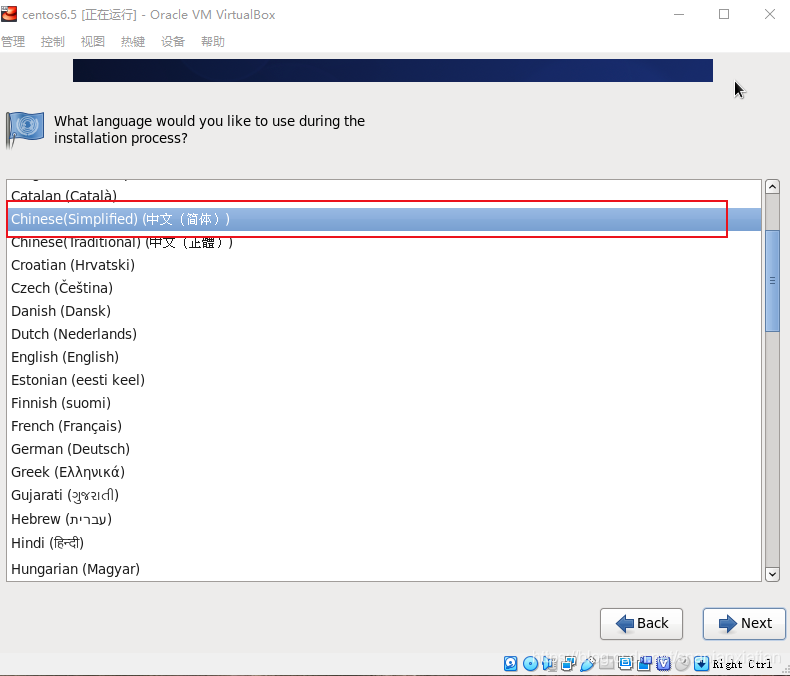Select German (Deutsch)
The width and height of the screenshot is (790, 676).
(384, 449)
